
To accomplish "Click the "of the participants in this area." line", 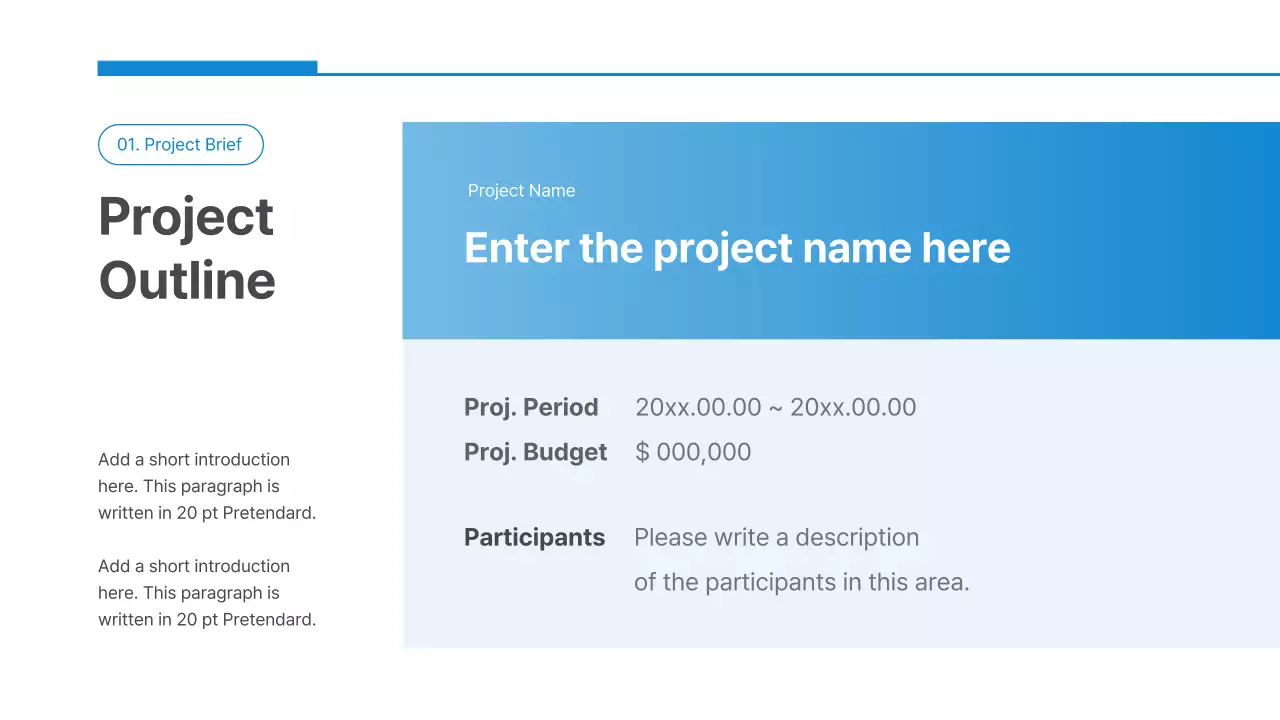I will 801,582.
